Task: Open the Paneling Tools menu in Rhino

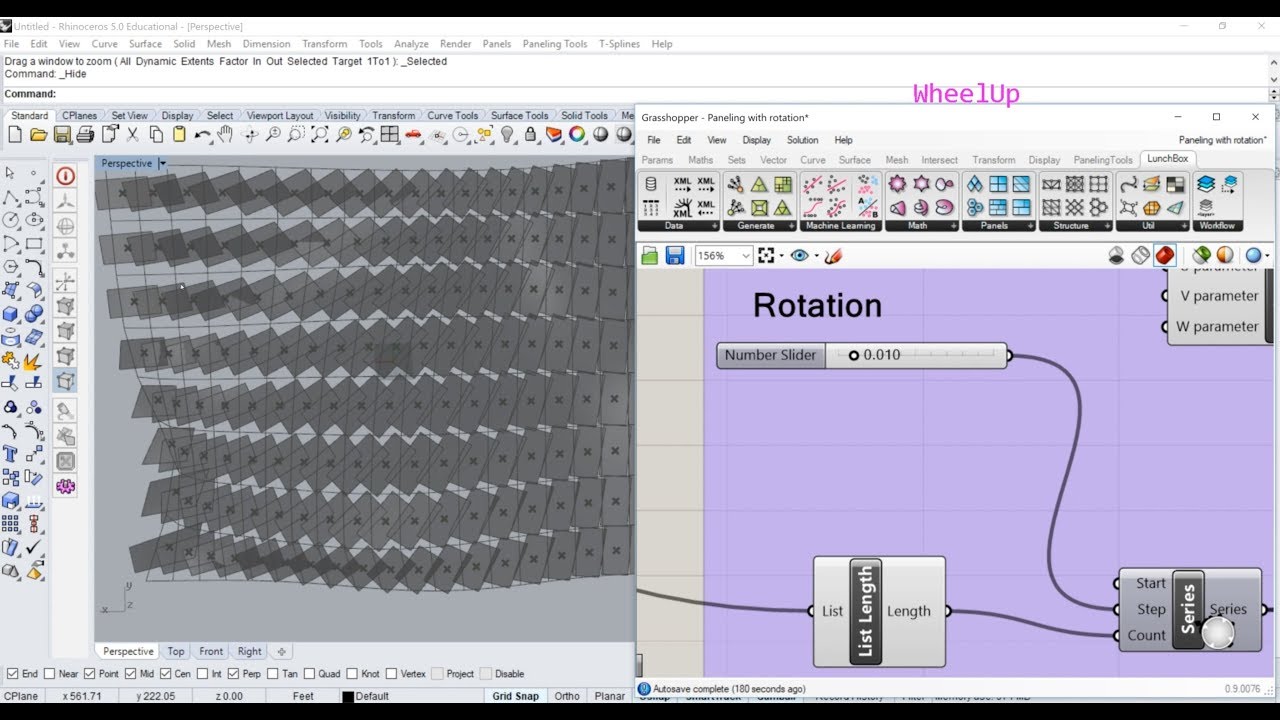Action: pyautogui.click(x=555, y=44)
